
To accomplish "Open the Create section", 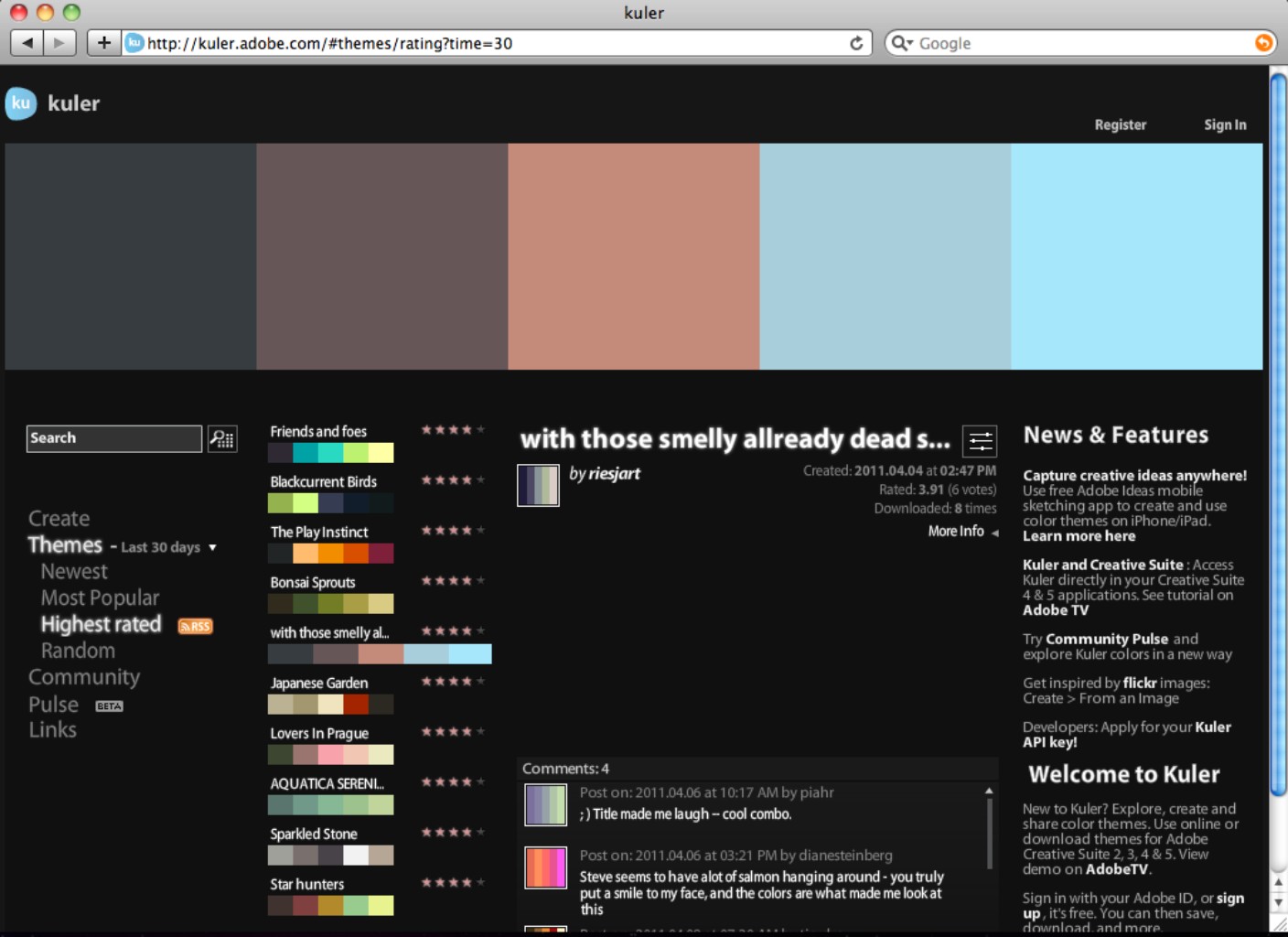I will coord(59,519).
